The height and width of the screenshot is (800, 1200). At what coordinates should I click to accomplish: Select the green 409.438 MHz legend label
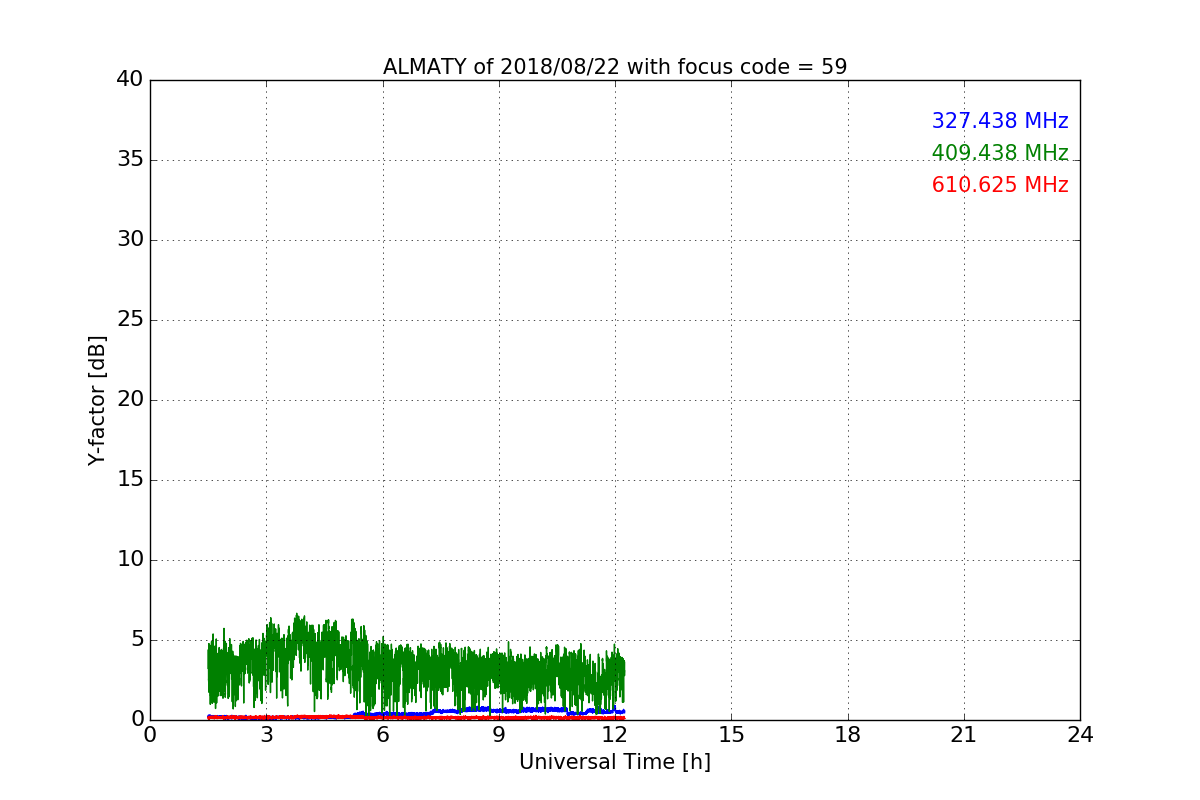coord(1000,153)
